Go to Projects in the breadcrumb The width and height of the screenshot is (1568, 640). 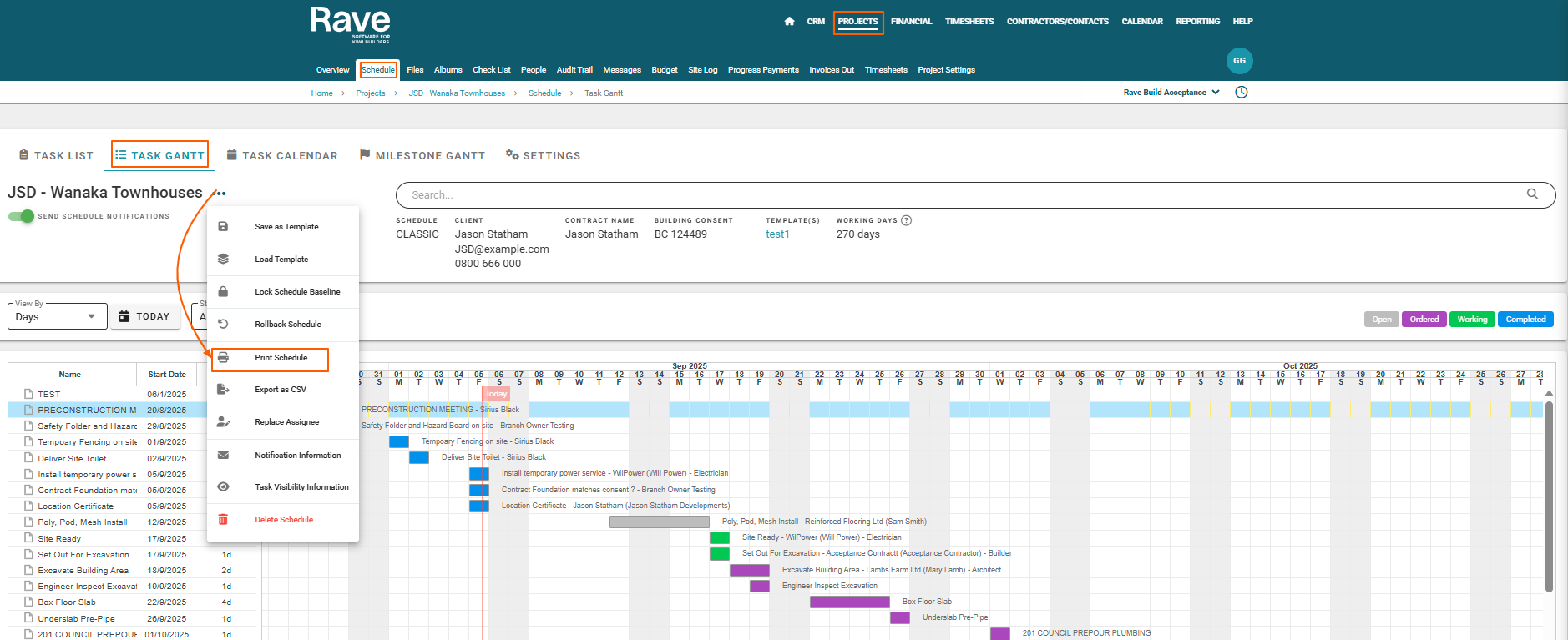click(x=371, y=93)
